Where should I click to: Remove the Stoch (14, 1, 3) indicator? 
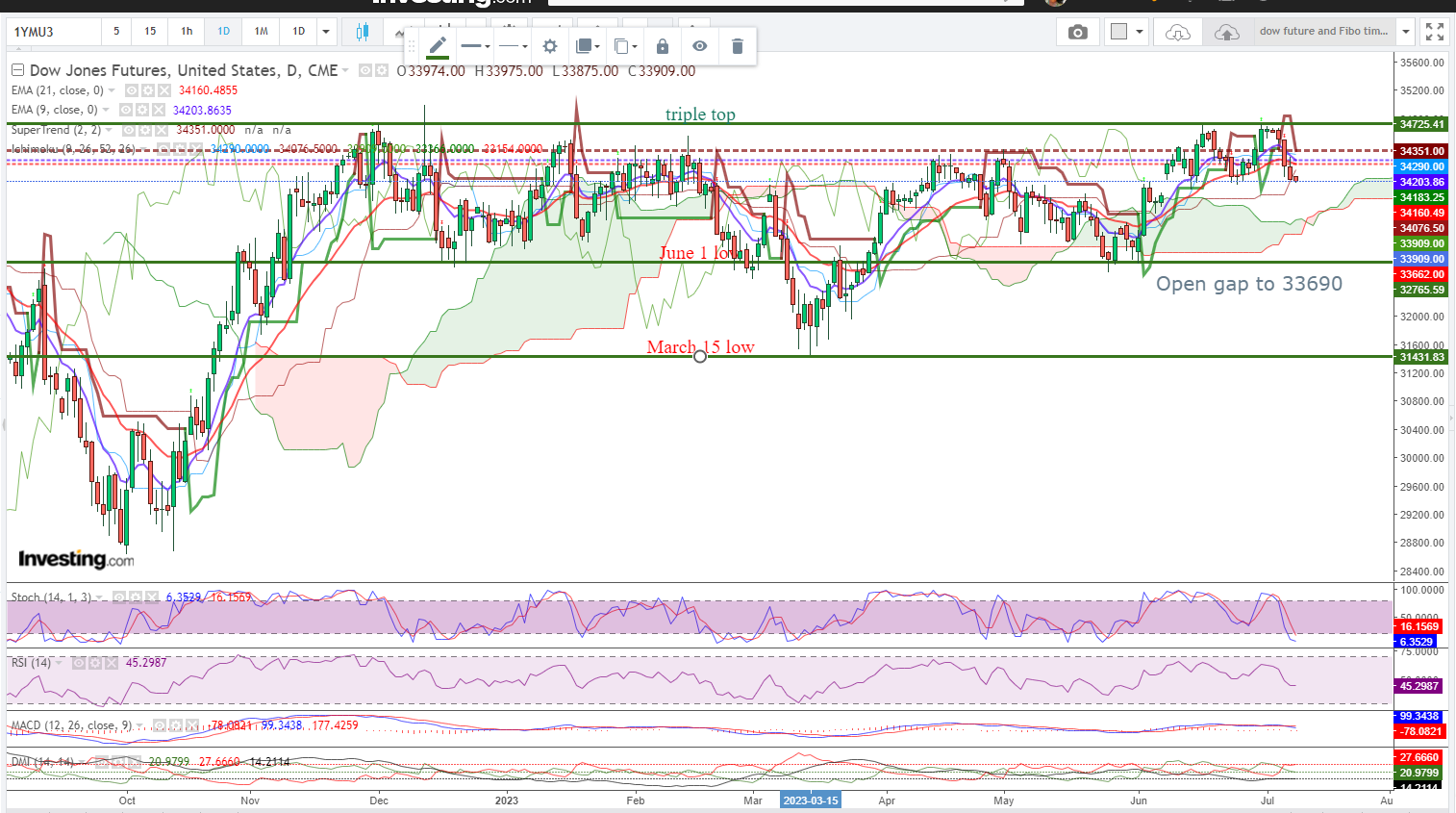click(x=152, y=597)
